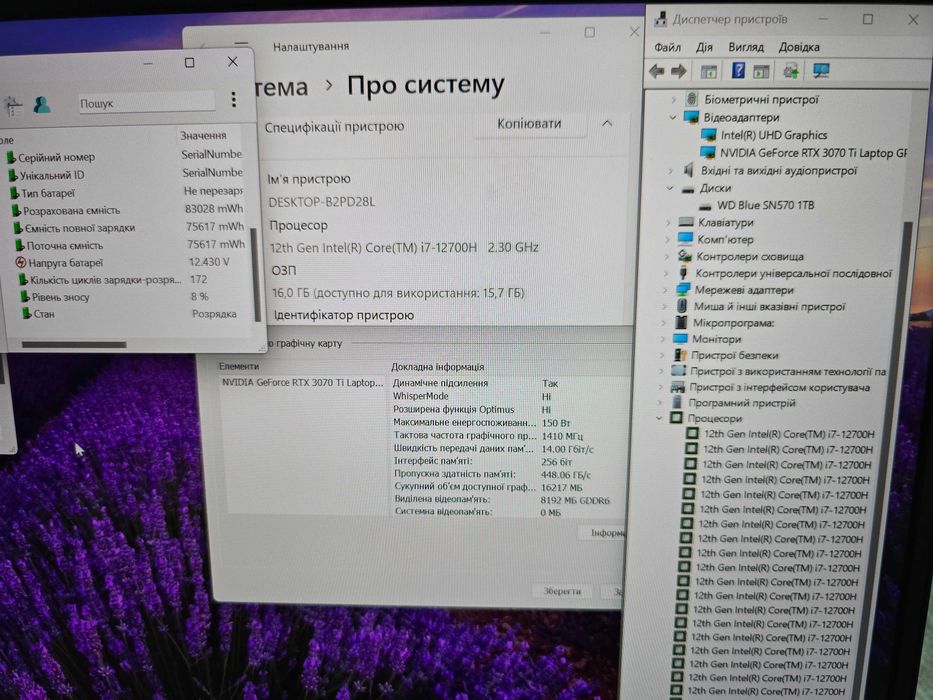Click the Максимальне енергоспоживання row
Image resolution: width=933 pixels, height=700 pixels.
tap(482, 423)
